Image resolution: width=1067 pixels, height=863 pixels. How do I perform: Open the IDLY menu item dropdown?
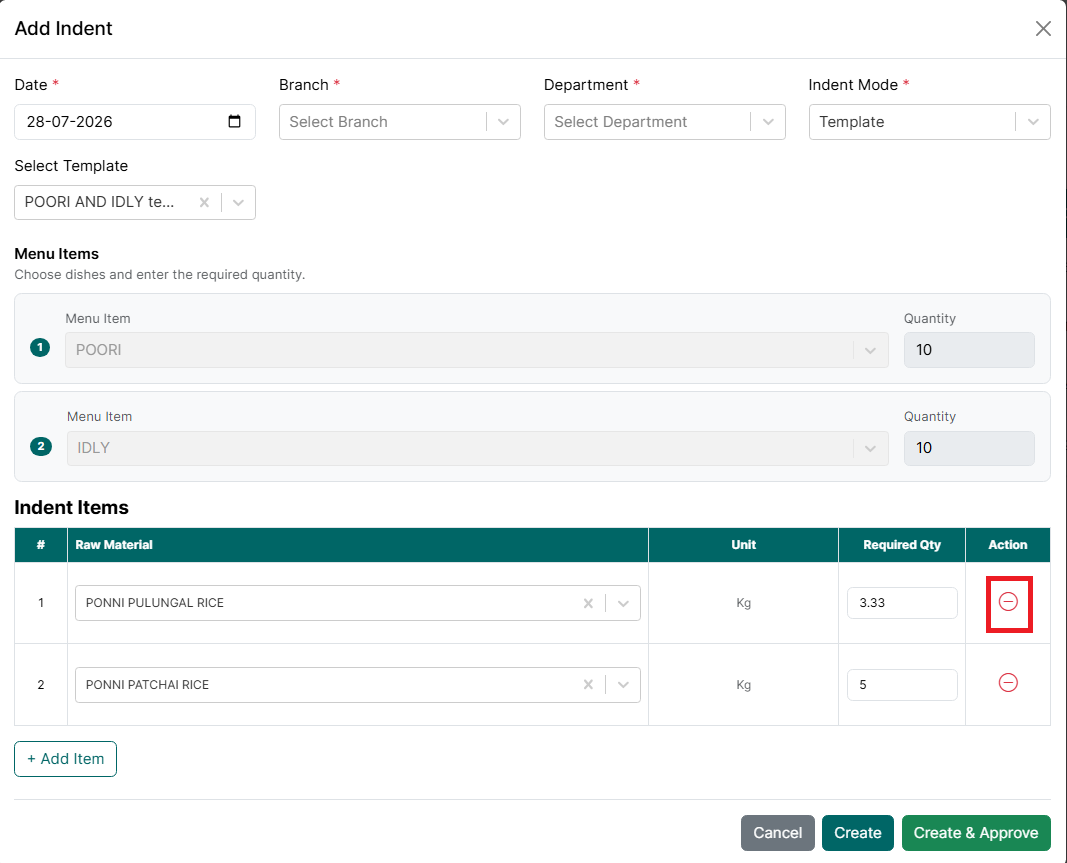pyautogui.click(x=477, y=448)
